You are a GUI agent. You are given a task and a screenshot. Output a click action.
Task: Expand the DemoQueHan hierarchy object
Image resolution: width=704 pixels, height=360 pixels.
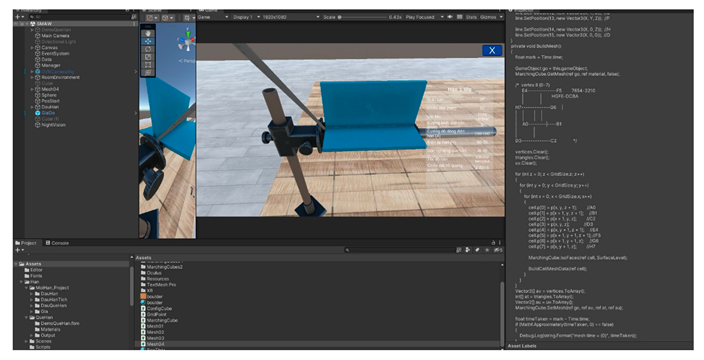click(32, 30)
